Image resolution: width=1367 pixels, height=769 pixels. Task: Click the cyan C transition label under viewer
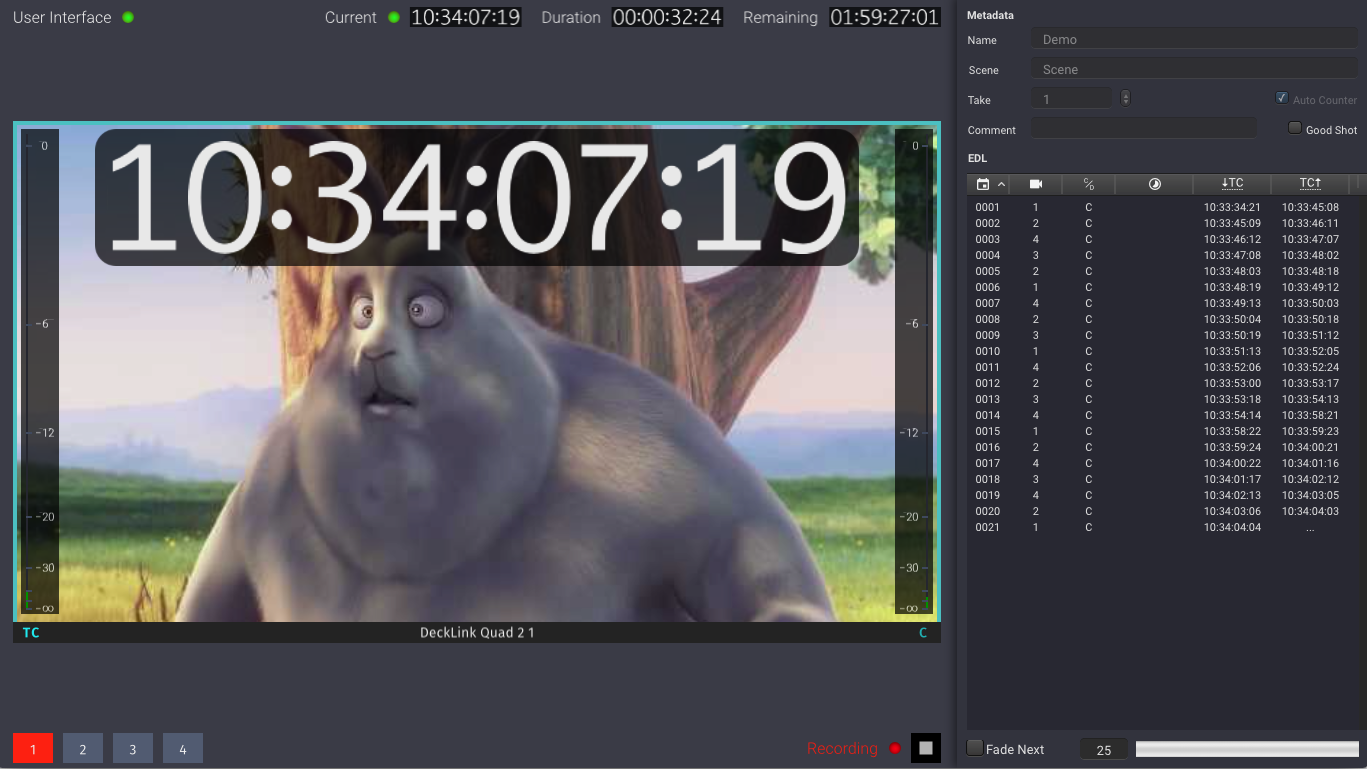pos(923,633)
